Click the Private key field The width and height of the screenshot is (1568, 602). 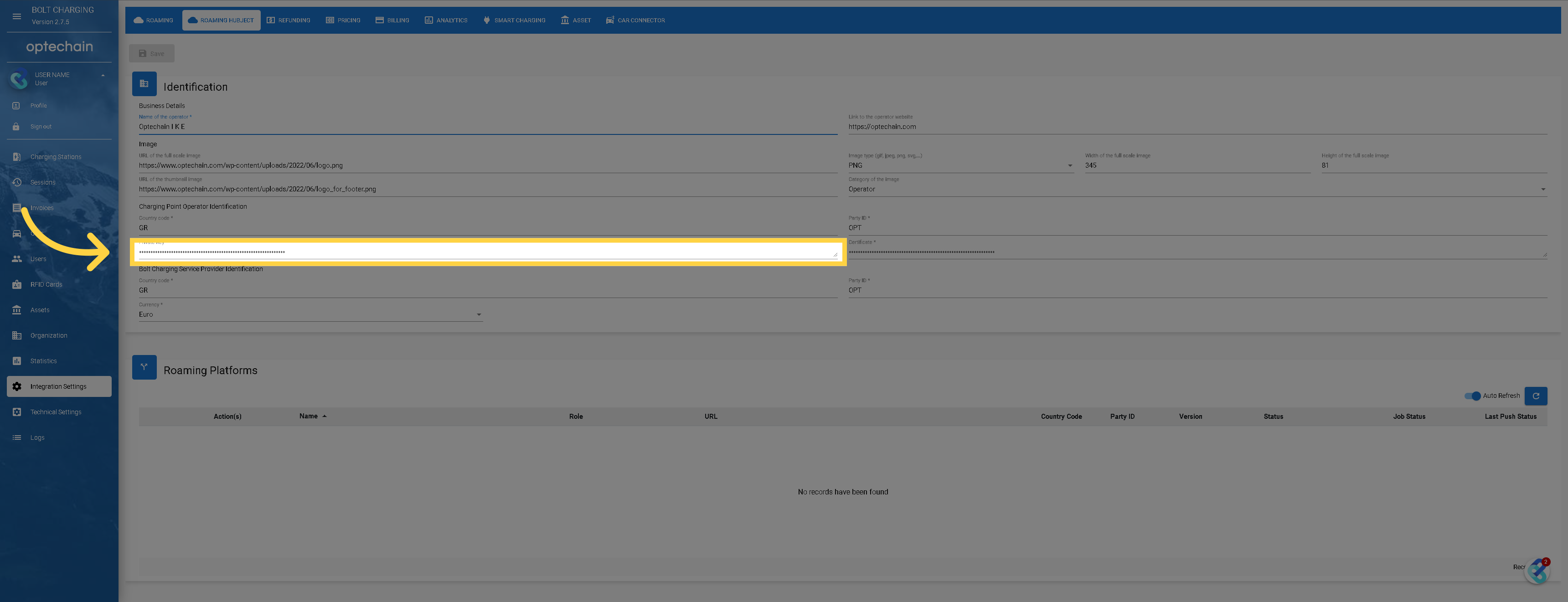pyautogui.click(x=488, y=252)
